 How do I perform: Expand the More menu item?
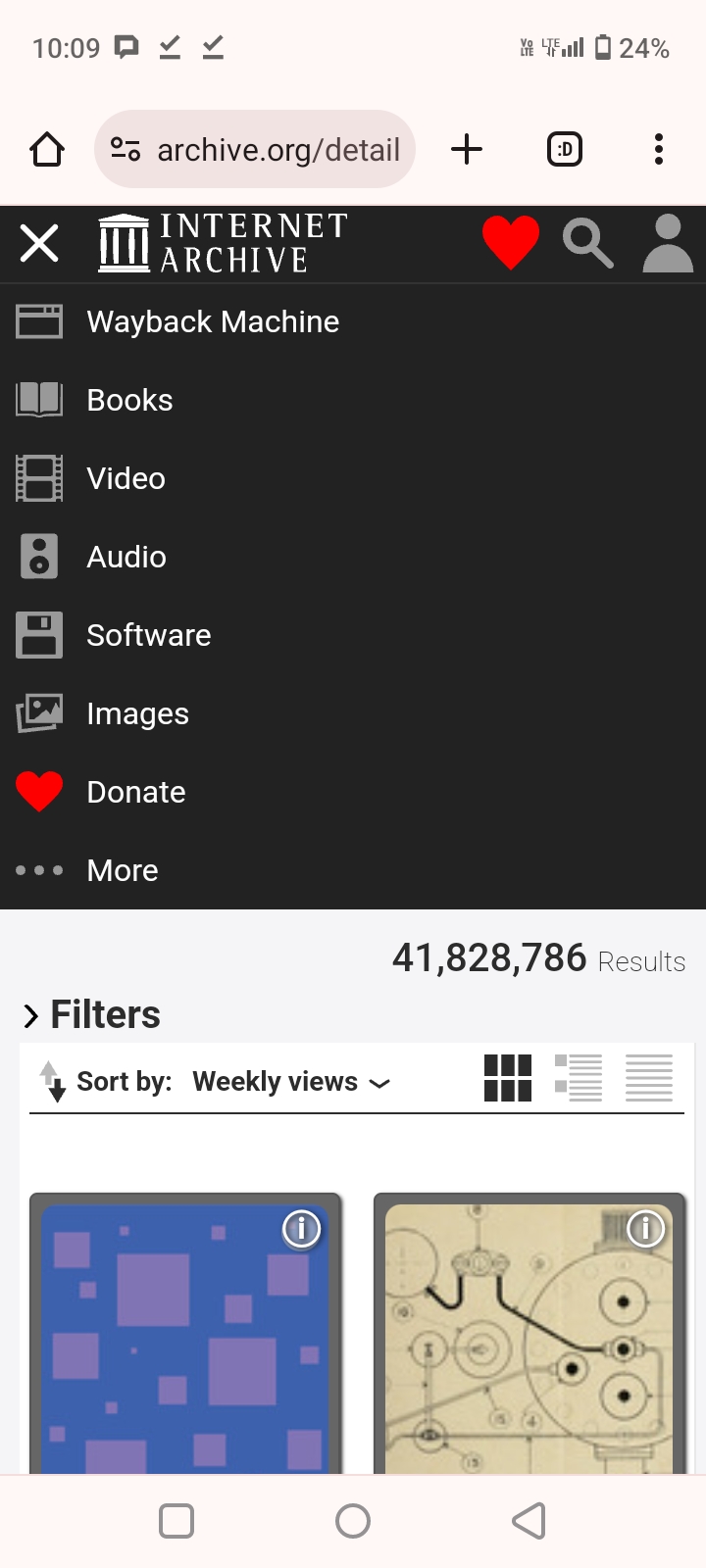(122, 870)
